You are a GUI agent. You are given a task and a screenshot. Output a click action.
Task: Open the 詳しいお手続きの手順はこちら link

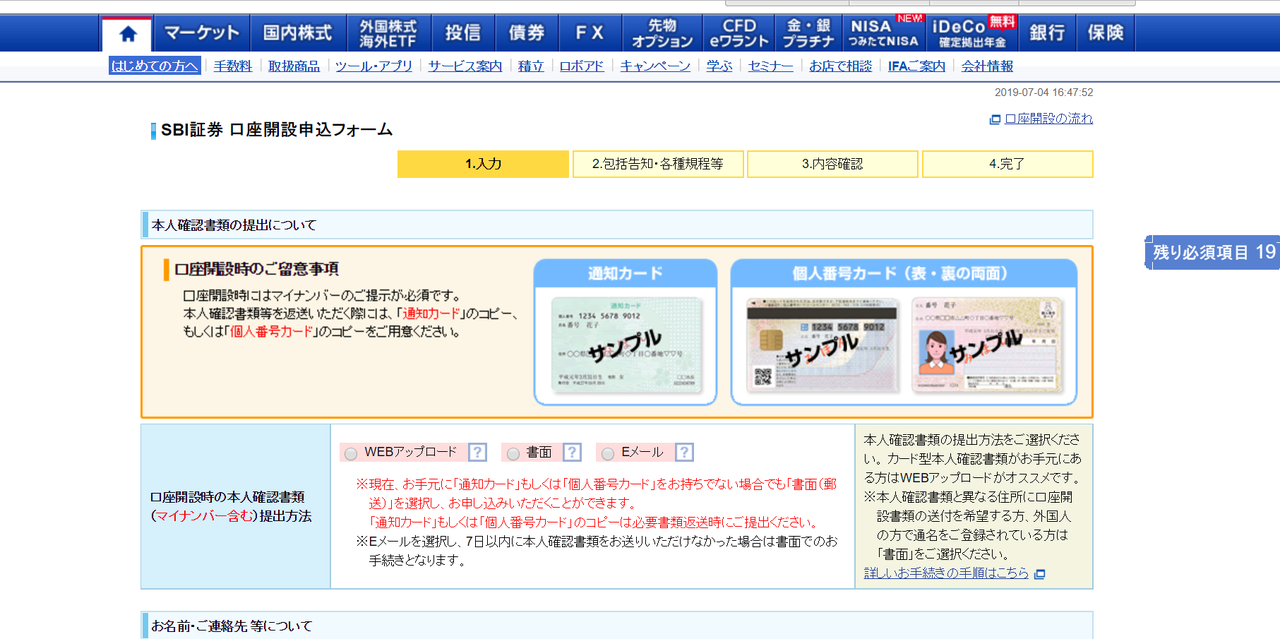pyautogui.click(x=946, y=573)
